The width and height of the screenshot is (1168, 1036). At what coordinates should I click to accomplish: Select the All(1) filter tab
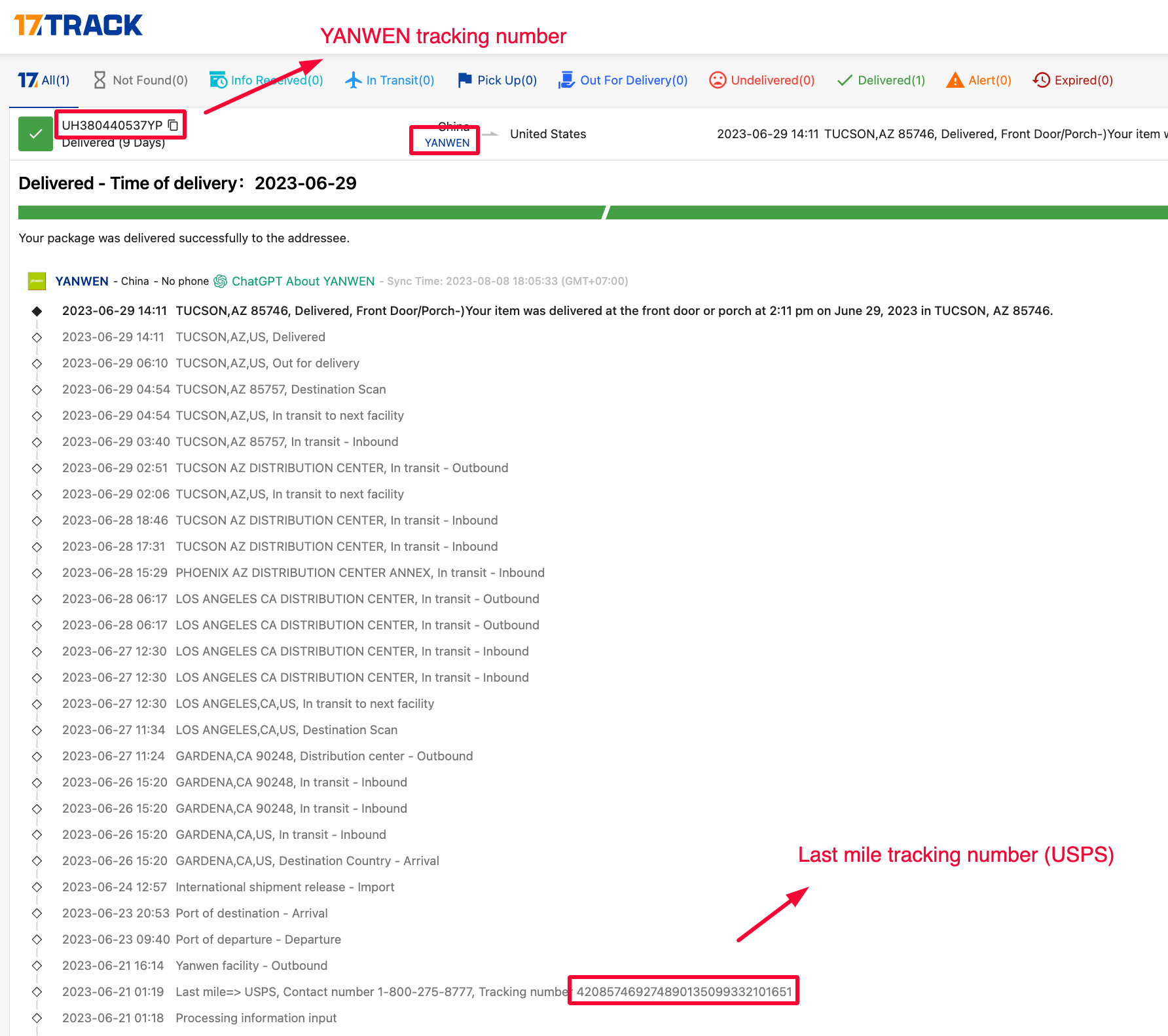click(44, 81)
